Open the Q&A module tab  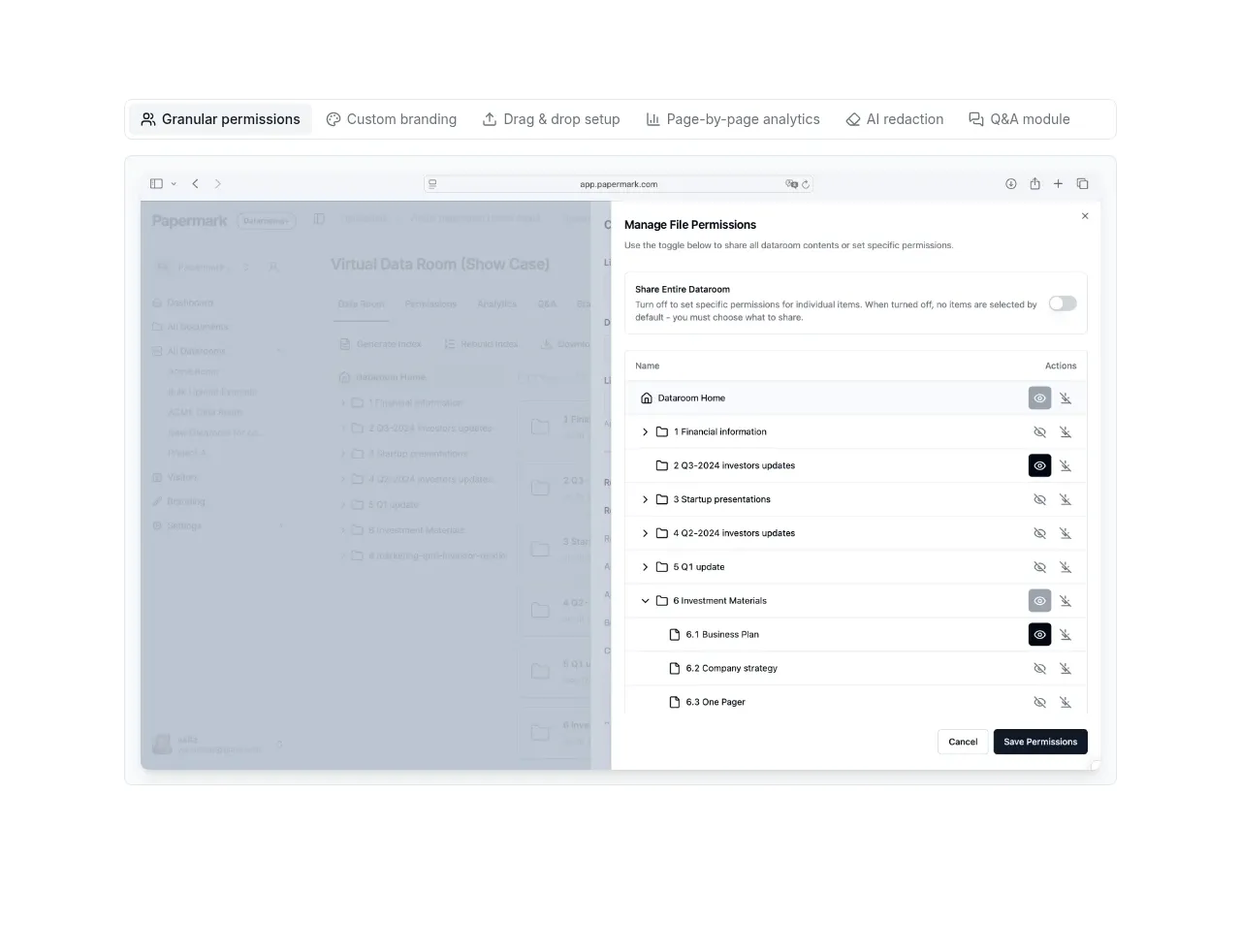click(x=1020, y=119)
